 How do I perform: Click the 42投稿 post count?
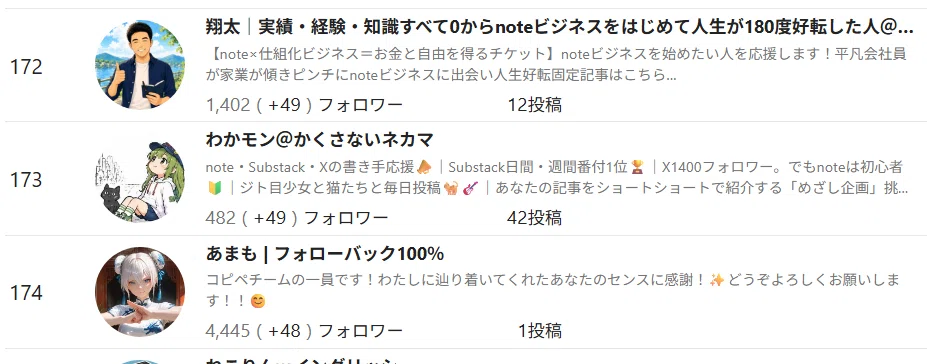pos(534,218)
